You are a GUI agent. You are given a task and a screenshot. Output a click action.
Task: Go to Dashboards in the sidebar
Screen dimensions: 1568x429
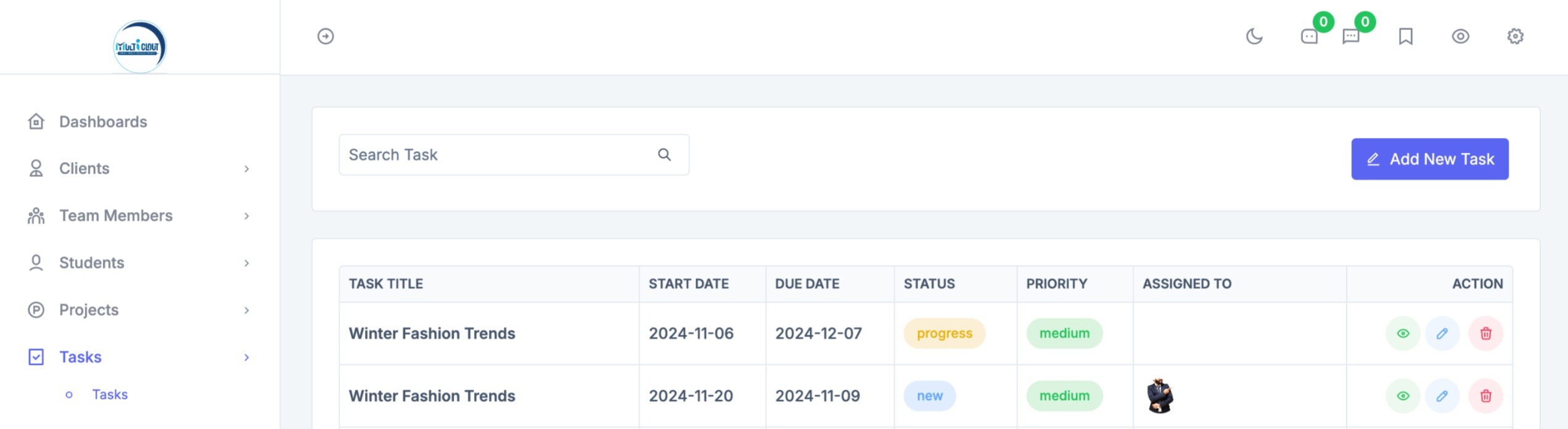(x=103, y=122)
